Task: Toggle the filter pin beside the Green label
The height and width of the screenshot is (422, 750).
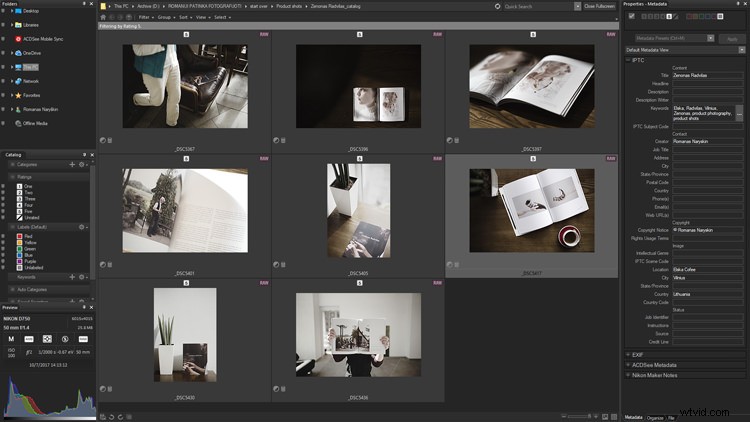Action: 3,249
